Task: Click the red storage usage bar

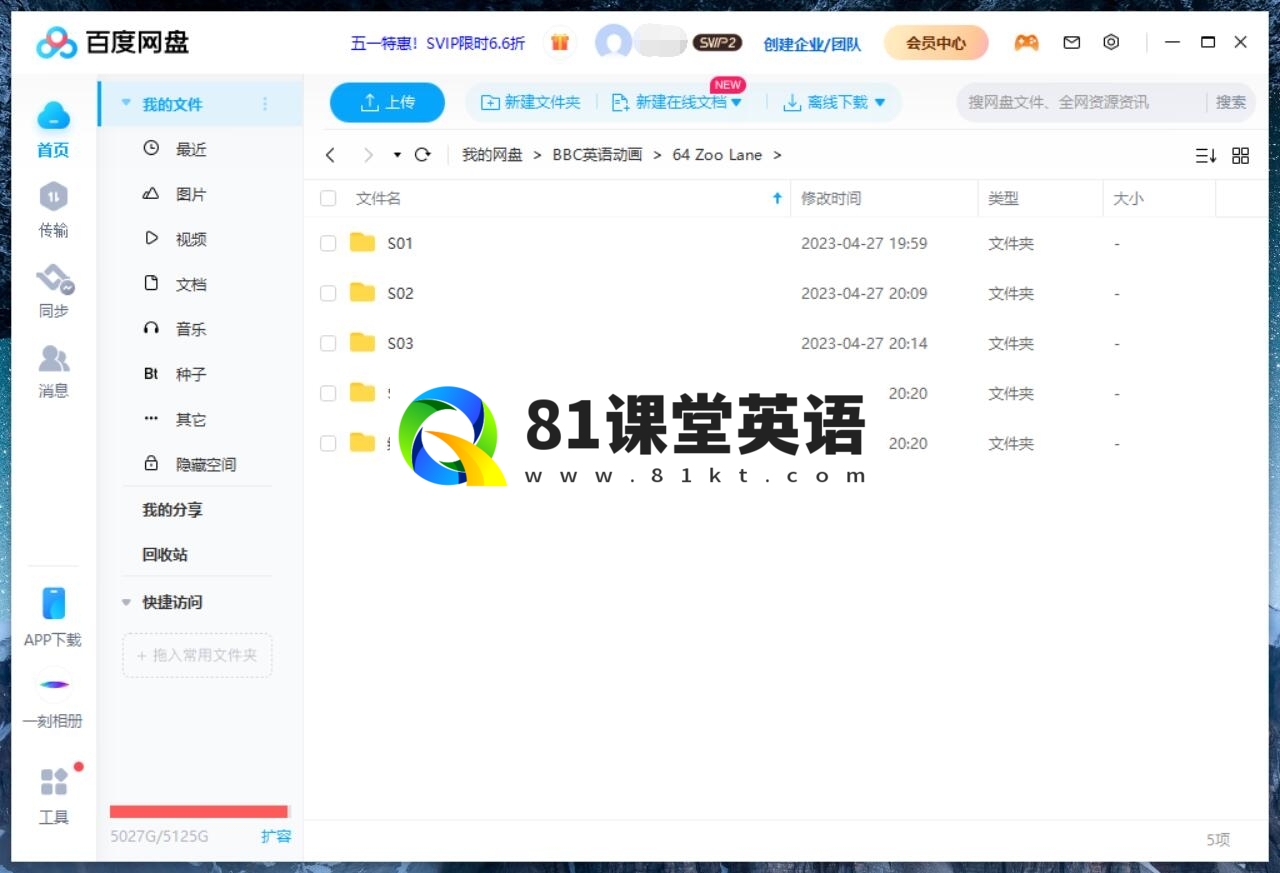Action: click(199, 811)
